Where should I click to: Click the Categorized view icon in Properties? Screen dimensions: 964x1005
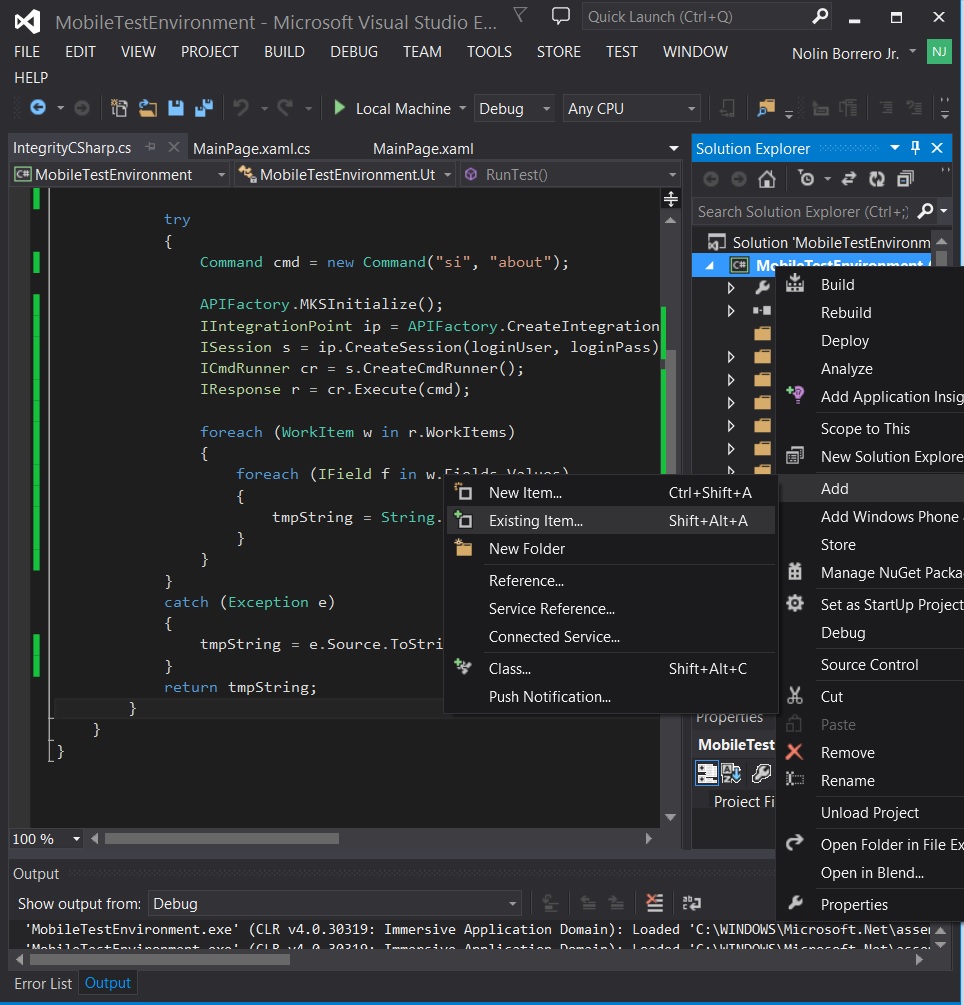(707, 773)
